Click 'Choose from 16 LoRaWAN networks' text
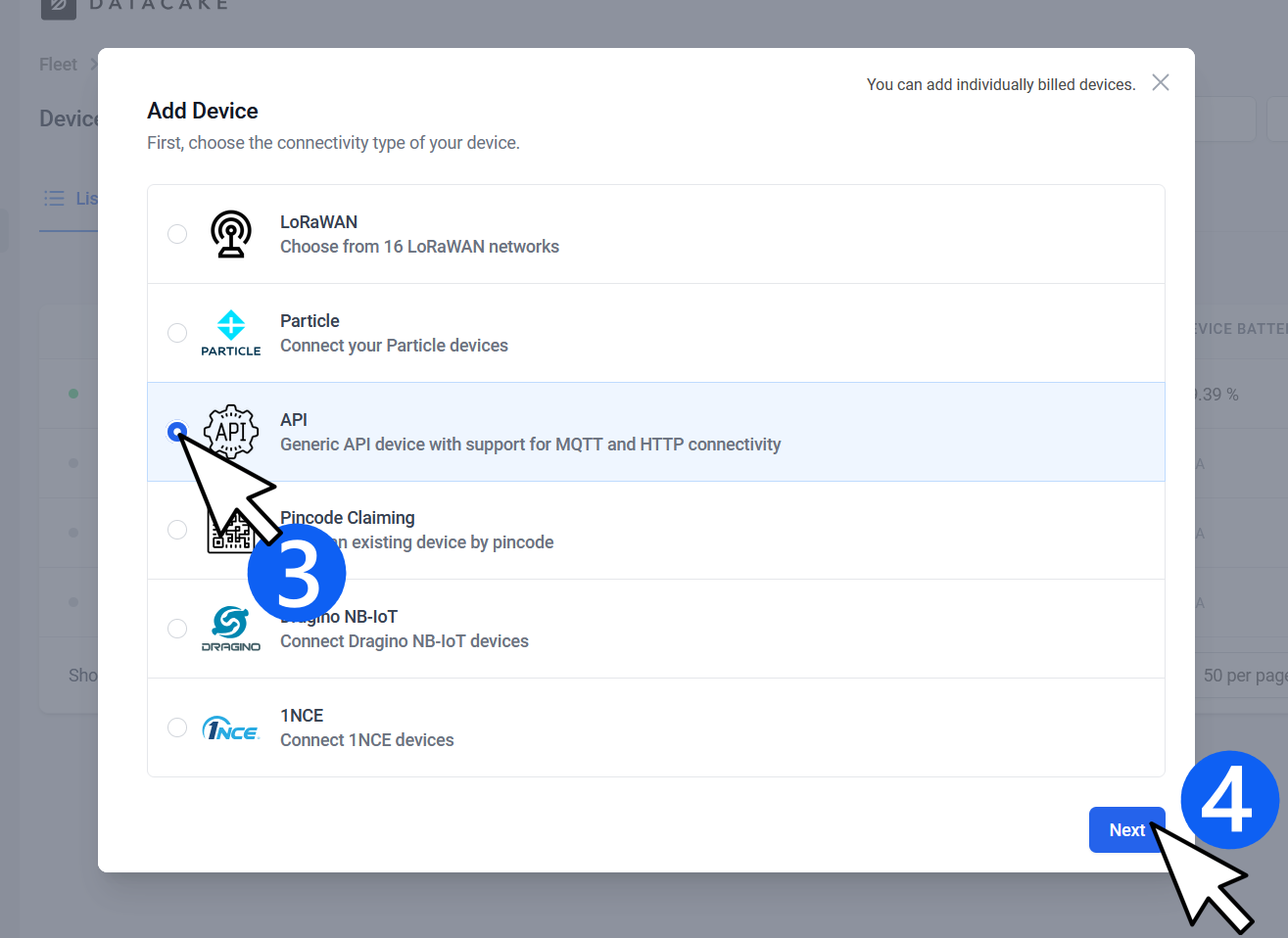The width and height of the screenshot is (1288, 938). [x=419, y=247]
